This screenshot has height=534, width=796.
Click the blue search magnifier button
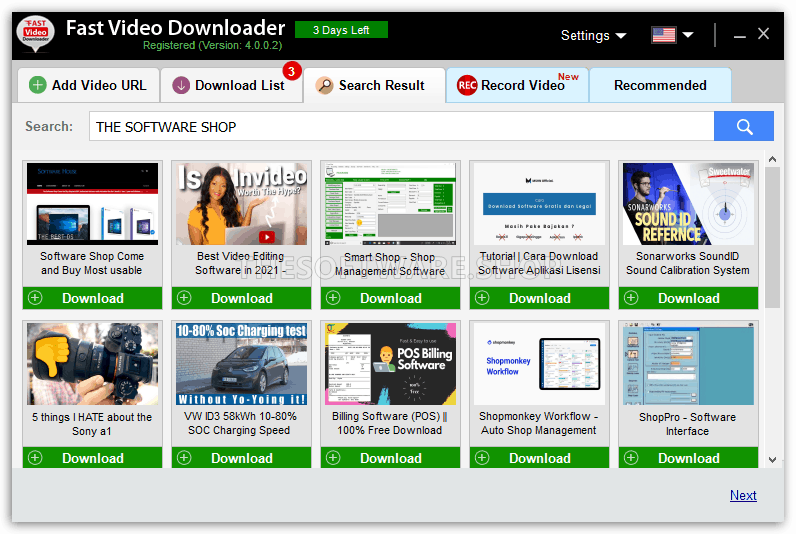[744, 126]
